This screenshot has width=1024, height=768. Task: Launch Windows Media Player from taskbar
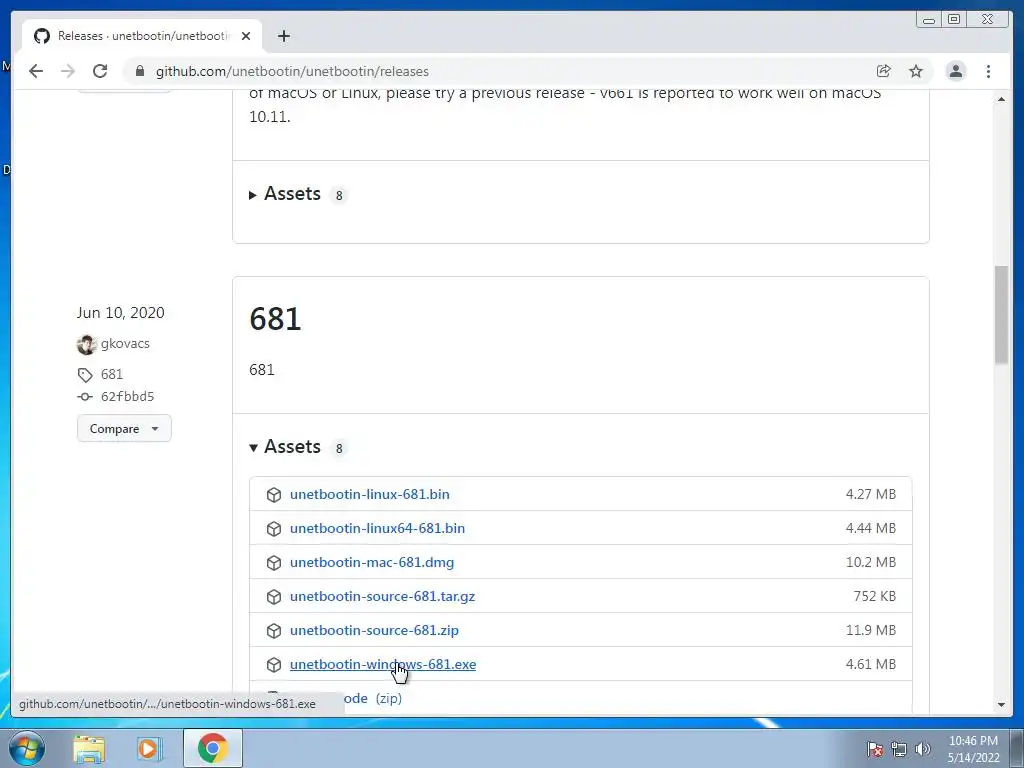(150, 748)
